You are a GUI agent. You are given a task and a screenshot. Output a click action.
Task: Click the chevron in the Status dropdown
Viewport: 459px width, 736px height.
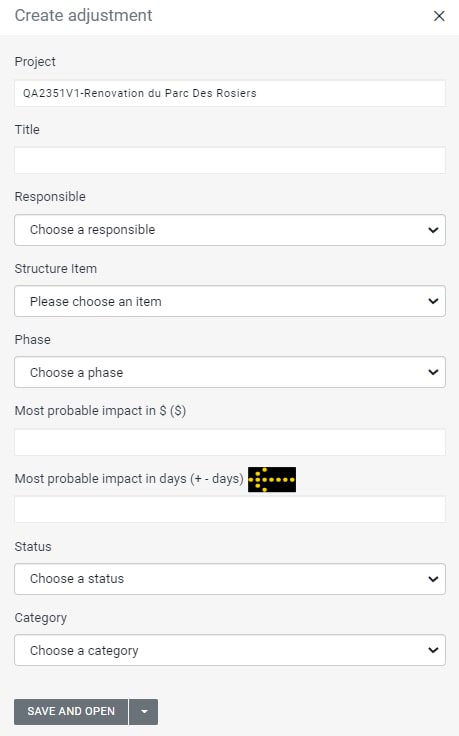click(x=433, y=579)
